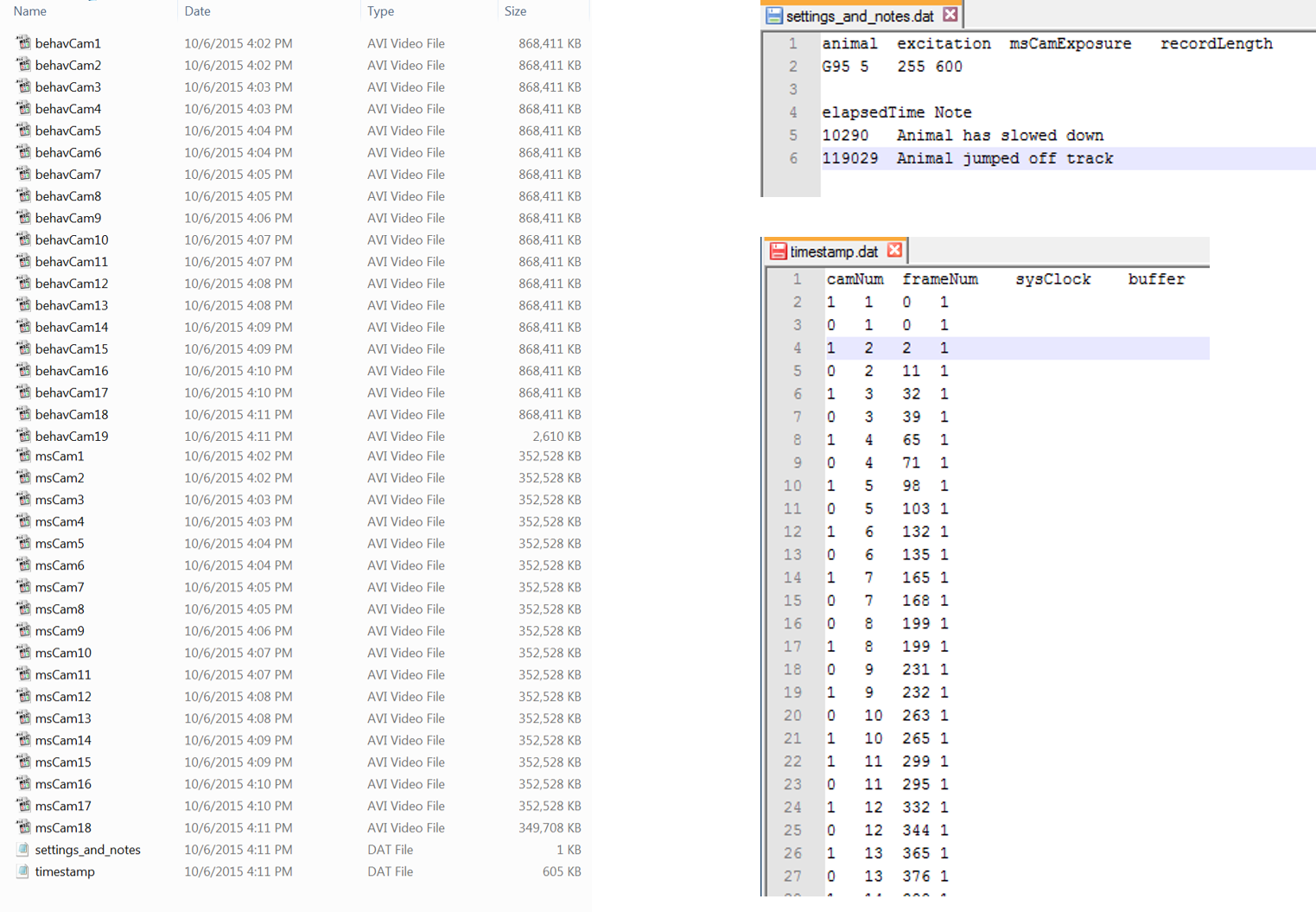Sort files by the Type column header
The width and height of the screenshot is (1316, 912).
380,11
